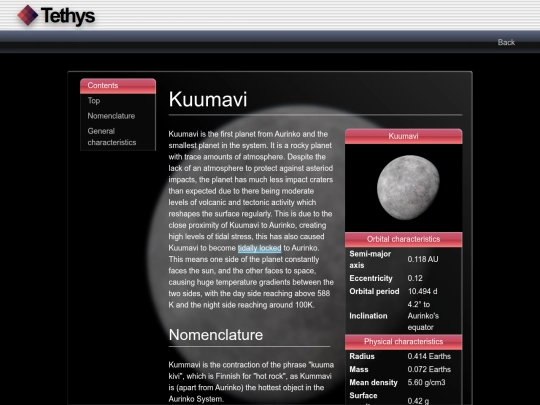The width and height of the screenshot is (540, 405).
Task: Click the Tethys diamond logo icon
Action: (28, 15)
